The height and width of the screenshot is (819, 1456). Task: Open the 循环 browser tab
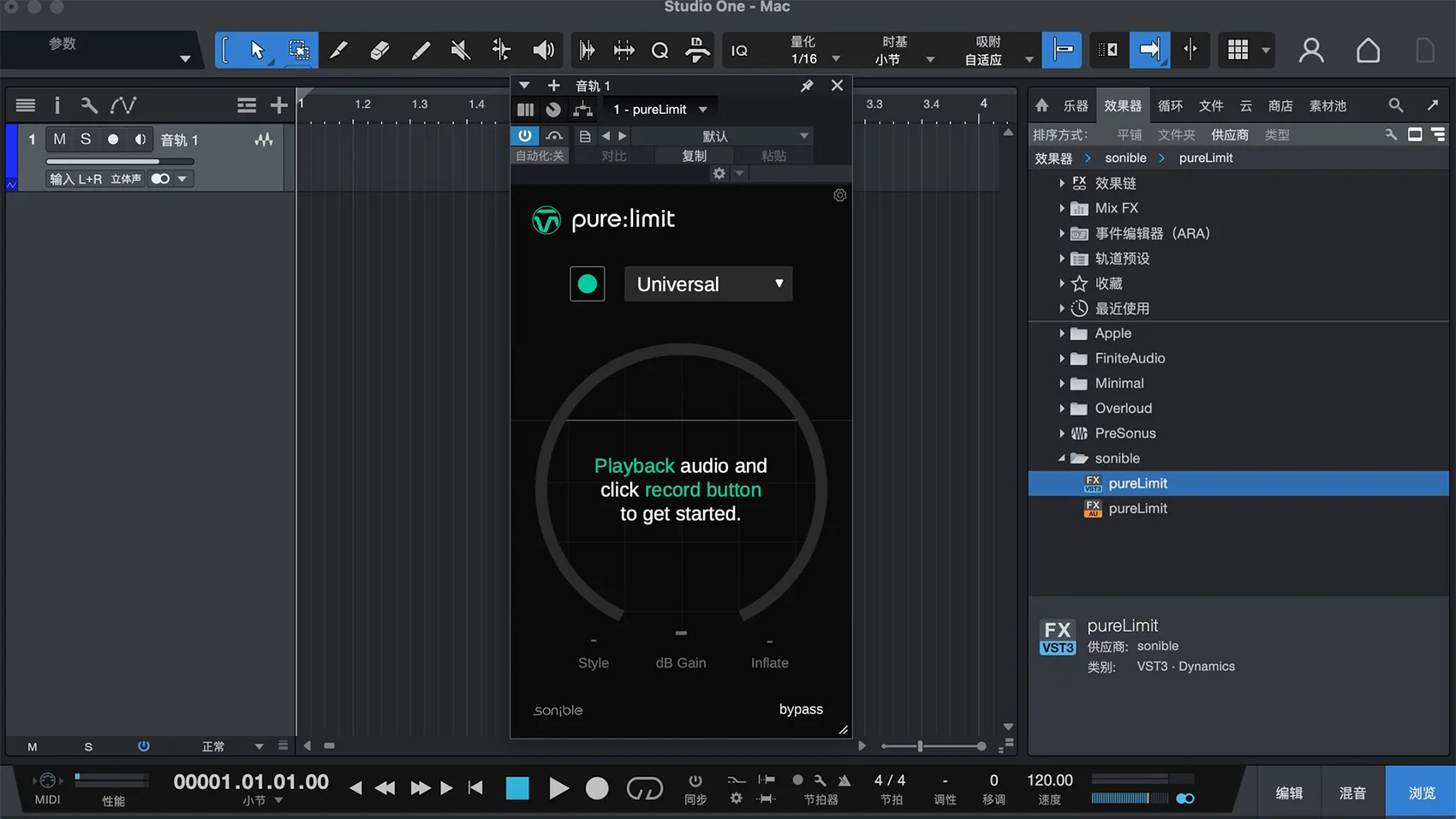(1170, 105)
